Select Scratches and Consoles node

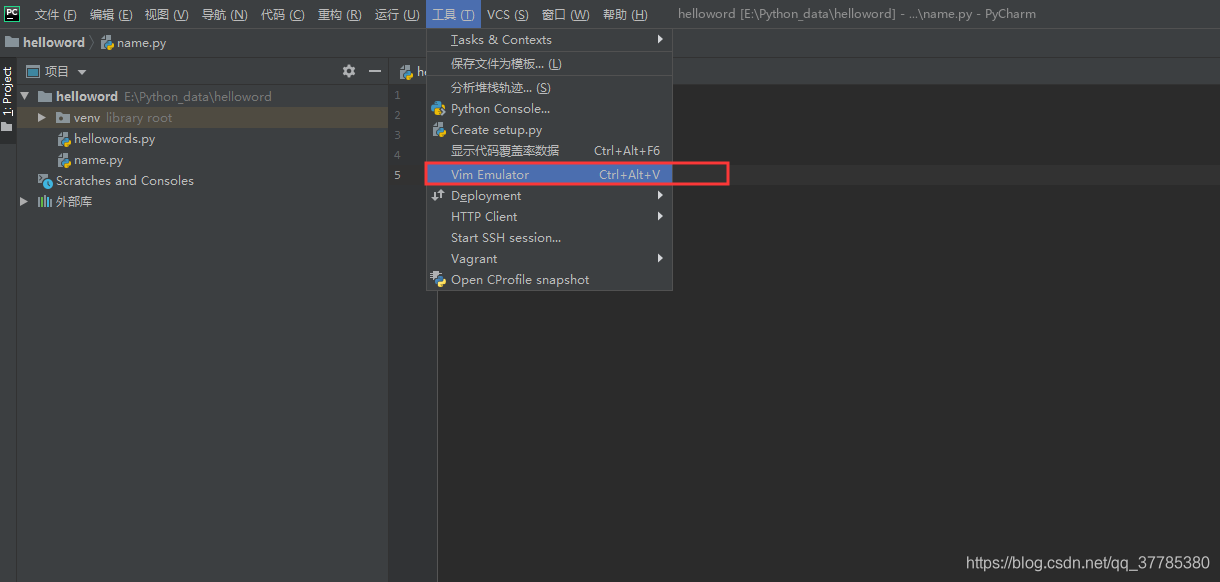[x=125, y=181]
